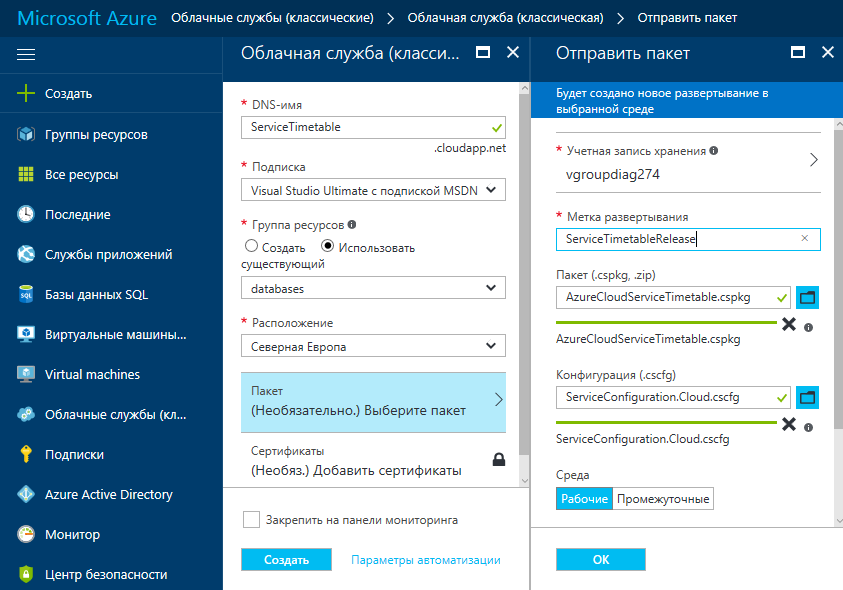Click Облачные службы (классические) breadcrumb

pos(272,18)
